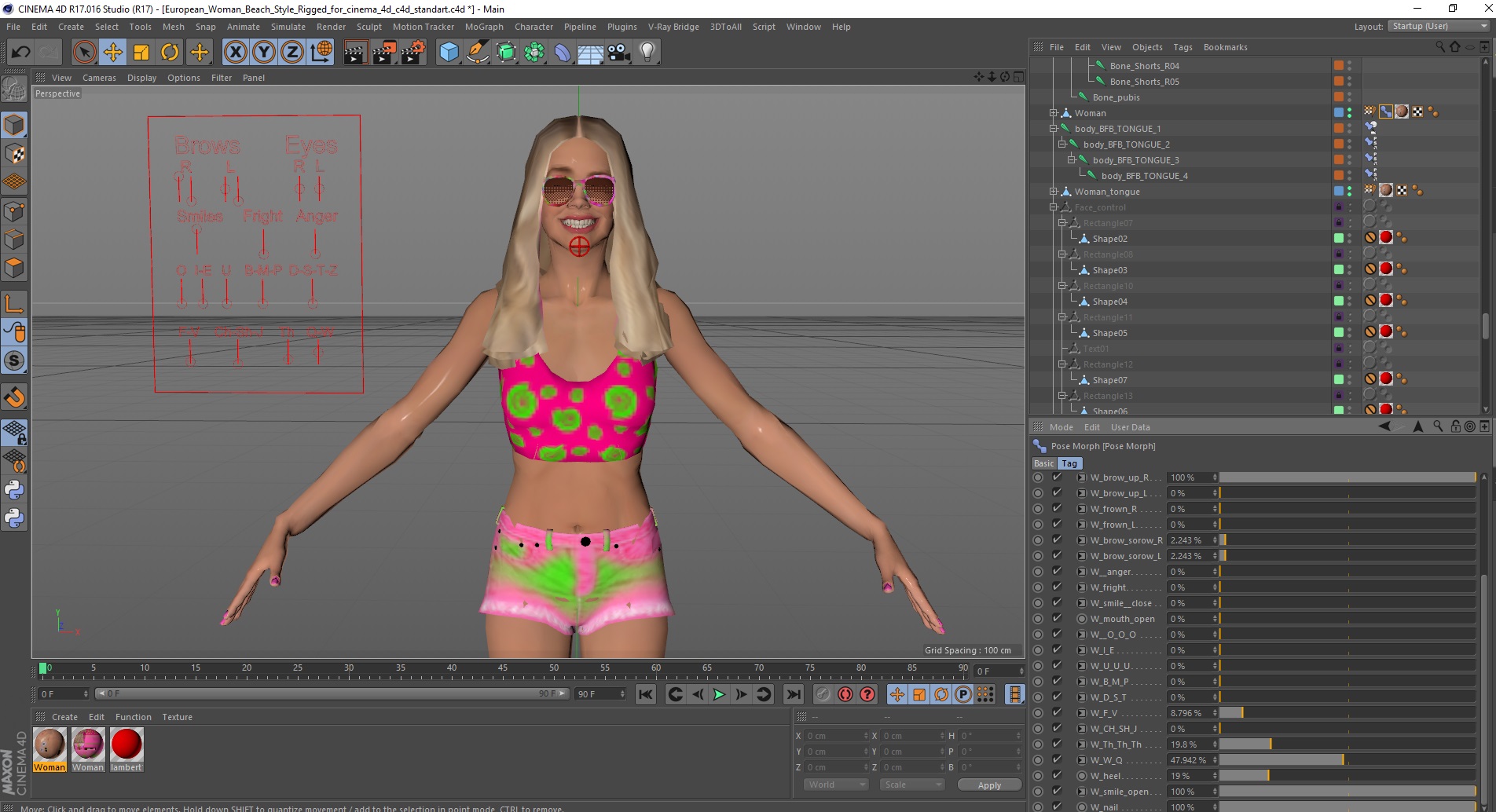Open the deformer Bend icon
This screenshot has height=812, width=1496.
click(563, 53)
